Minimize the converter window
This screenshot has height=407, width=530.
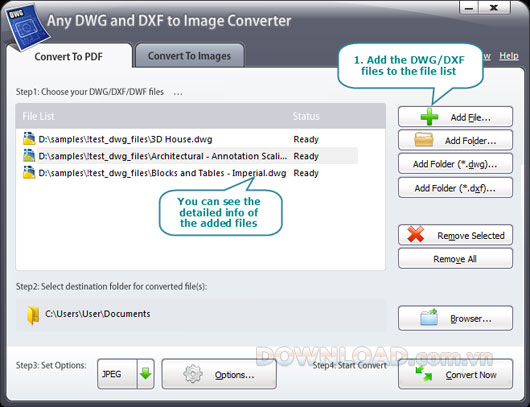pyautogui.click(x=469, y=8)
